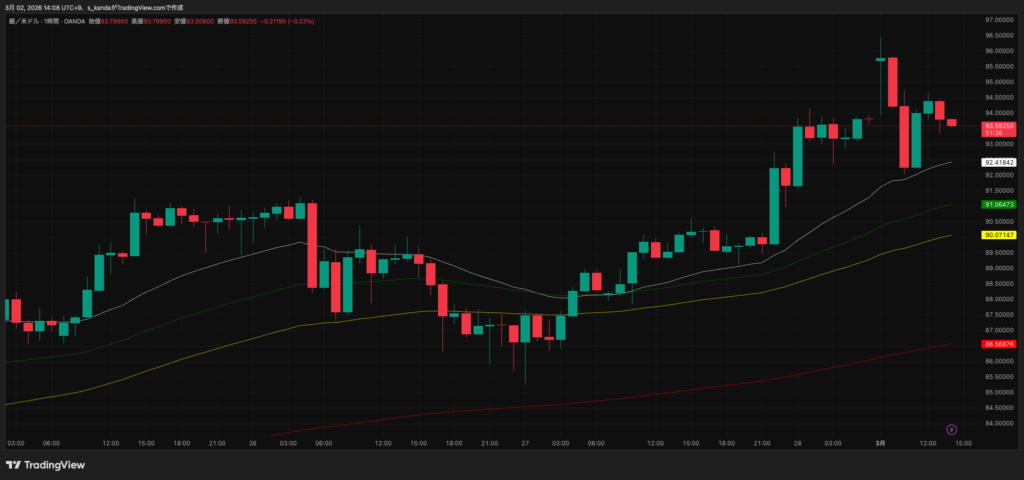
Task: Select the 27 date marker on time axis
Action: (x=523, y=442)
